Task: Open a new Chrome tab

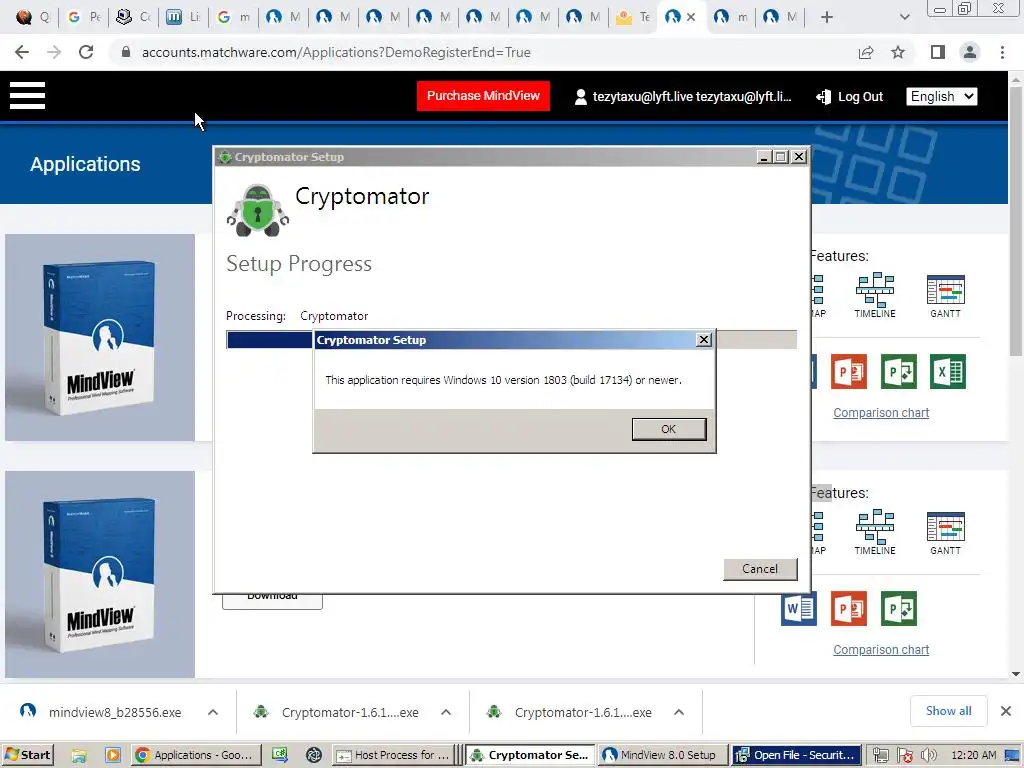Action: (x=827, y=17)
